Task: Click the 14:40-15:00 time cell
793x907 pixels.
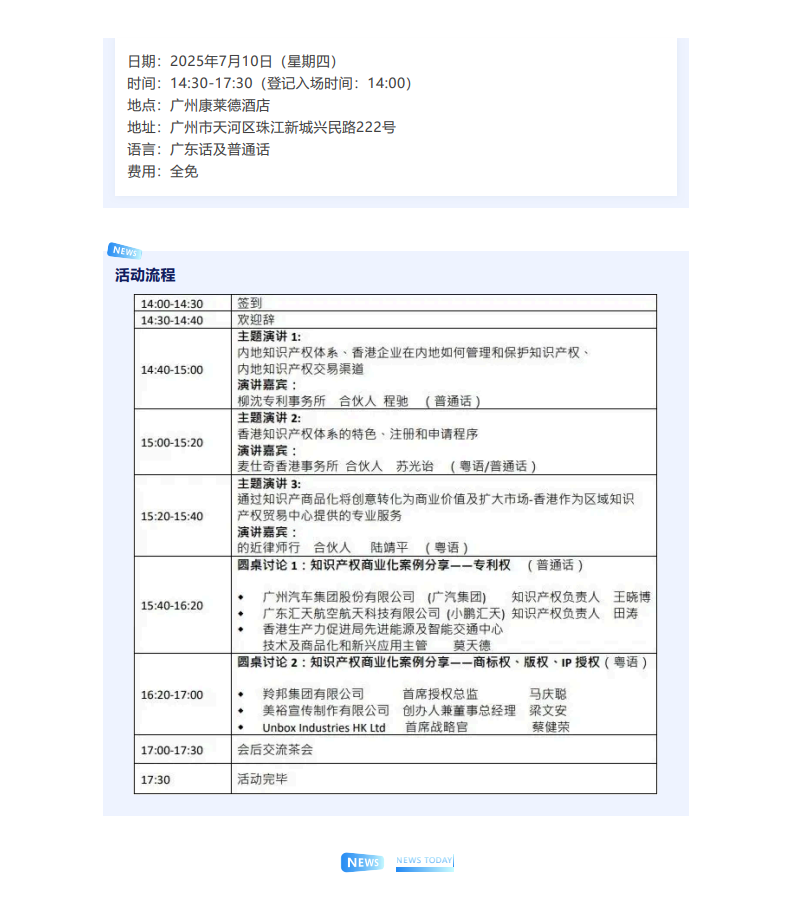Action: [x=183, y=369]
